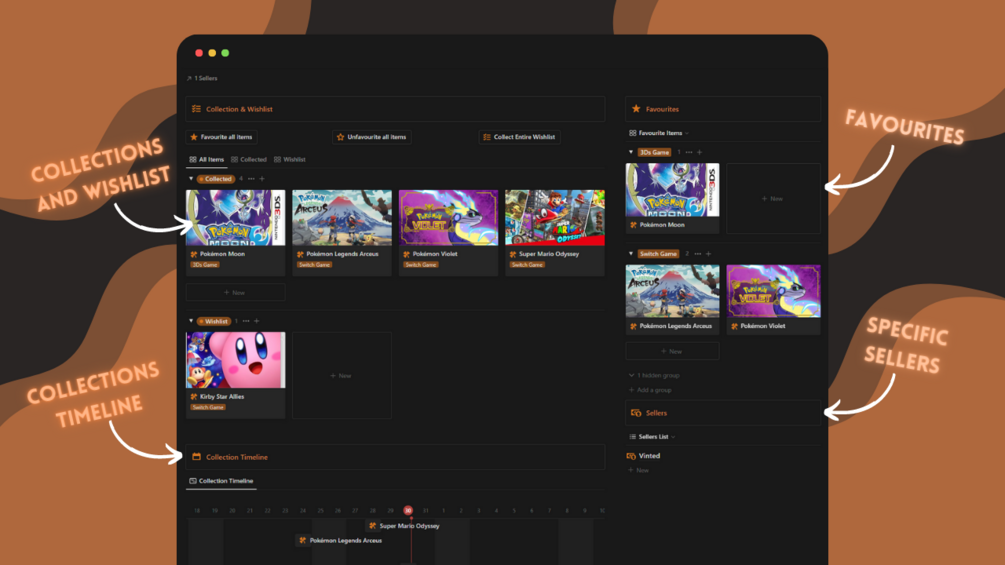Collapse the Switch Game group in Favourites
1005x565 pixels.
click(631, 254)
